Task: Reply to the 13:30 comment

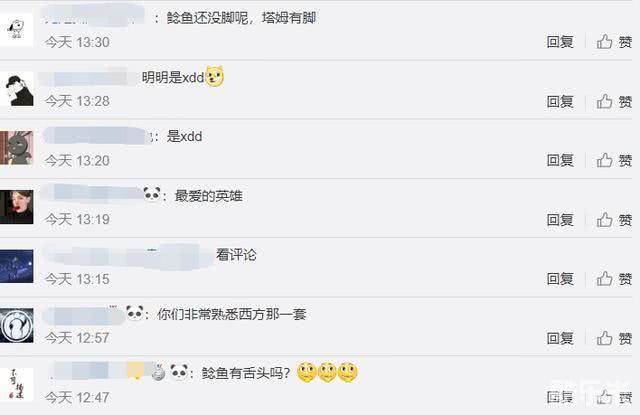Action: pos(560,42)
